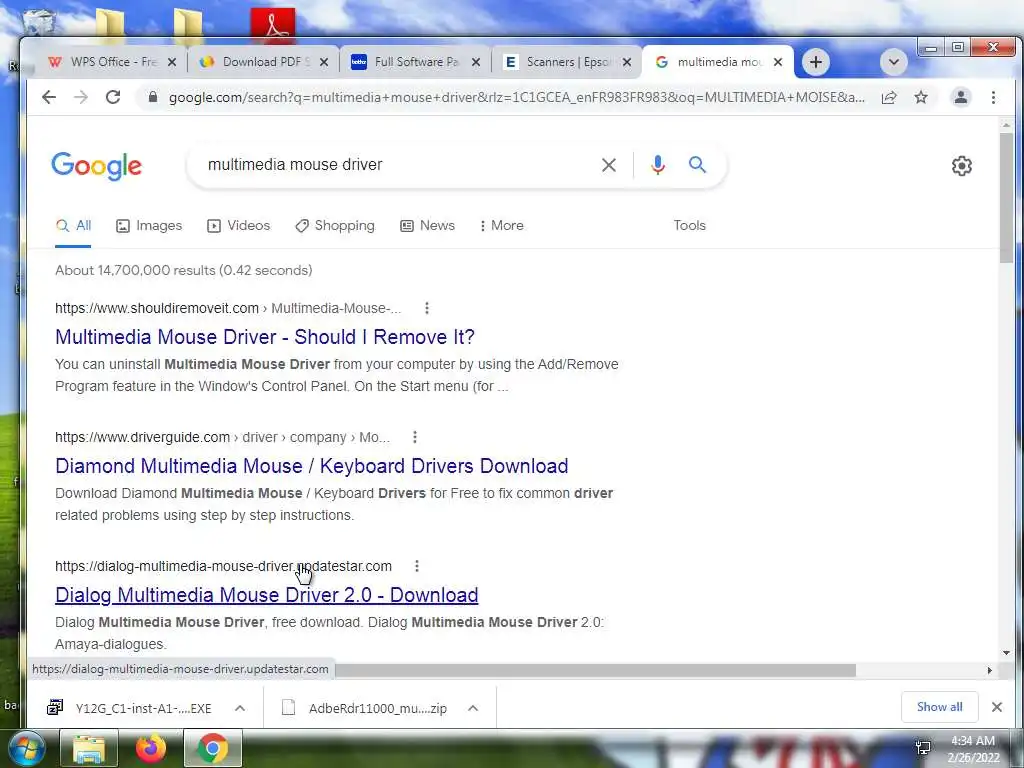The image size is (1024, 768).
Task: Open Diamond Multimedia Mouse Keyboard Drivers link
Action: pyautogui.click(x=312, y=466)
